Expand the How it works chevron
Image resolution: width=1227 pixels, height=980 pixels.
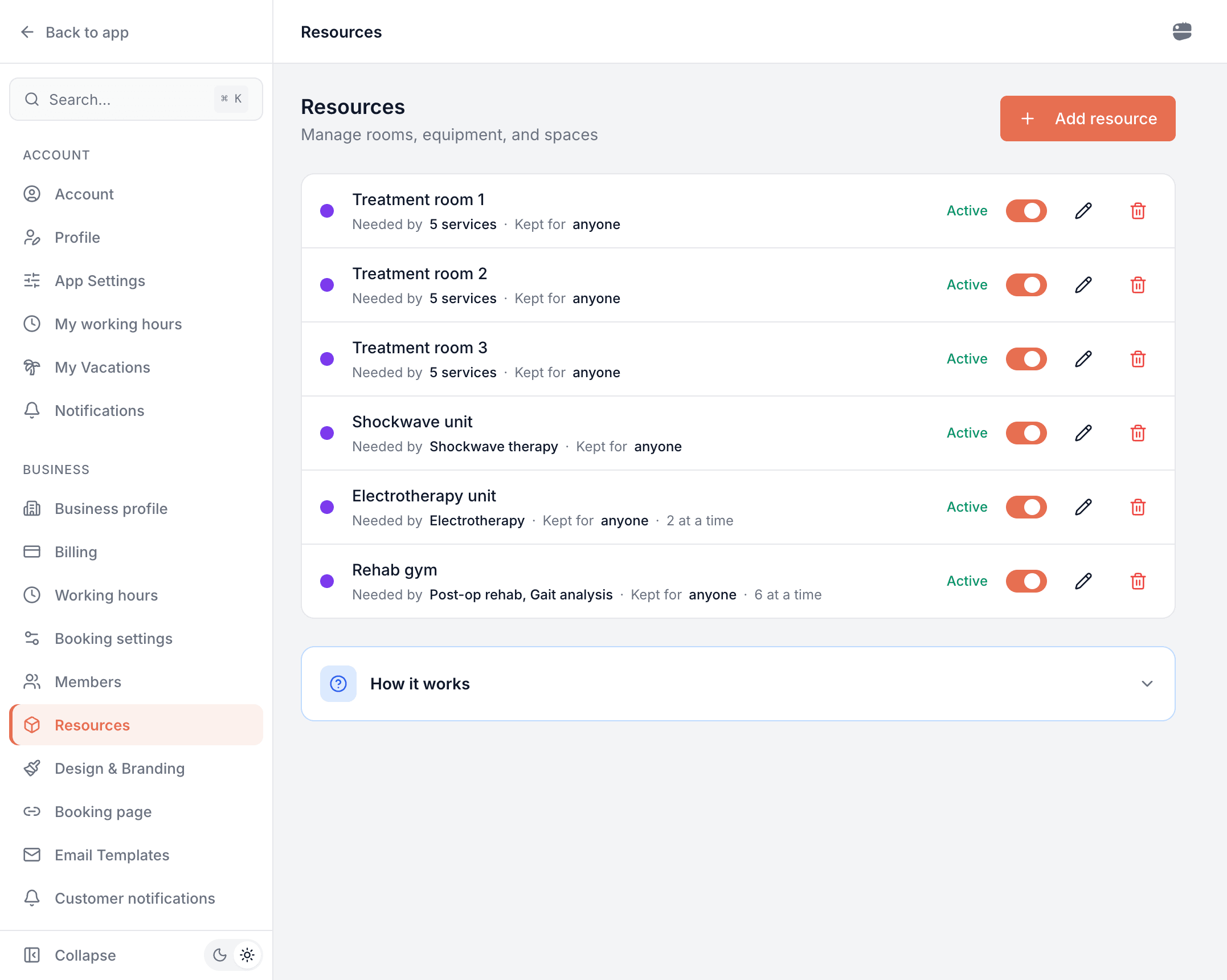click(1147, 684)
